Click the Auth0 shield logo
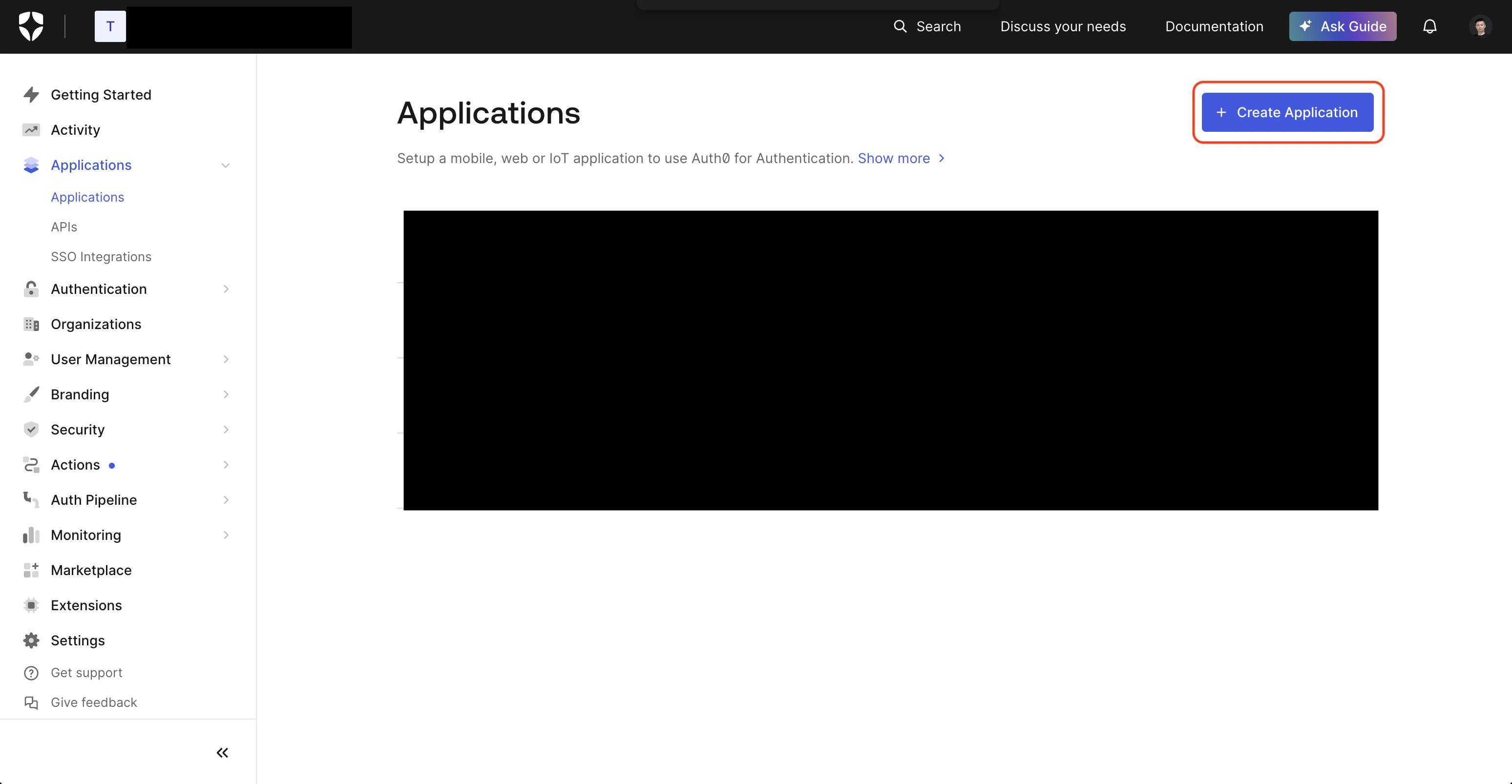The width and height of the screenshot is (1512, 784). (31, 26)
